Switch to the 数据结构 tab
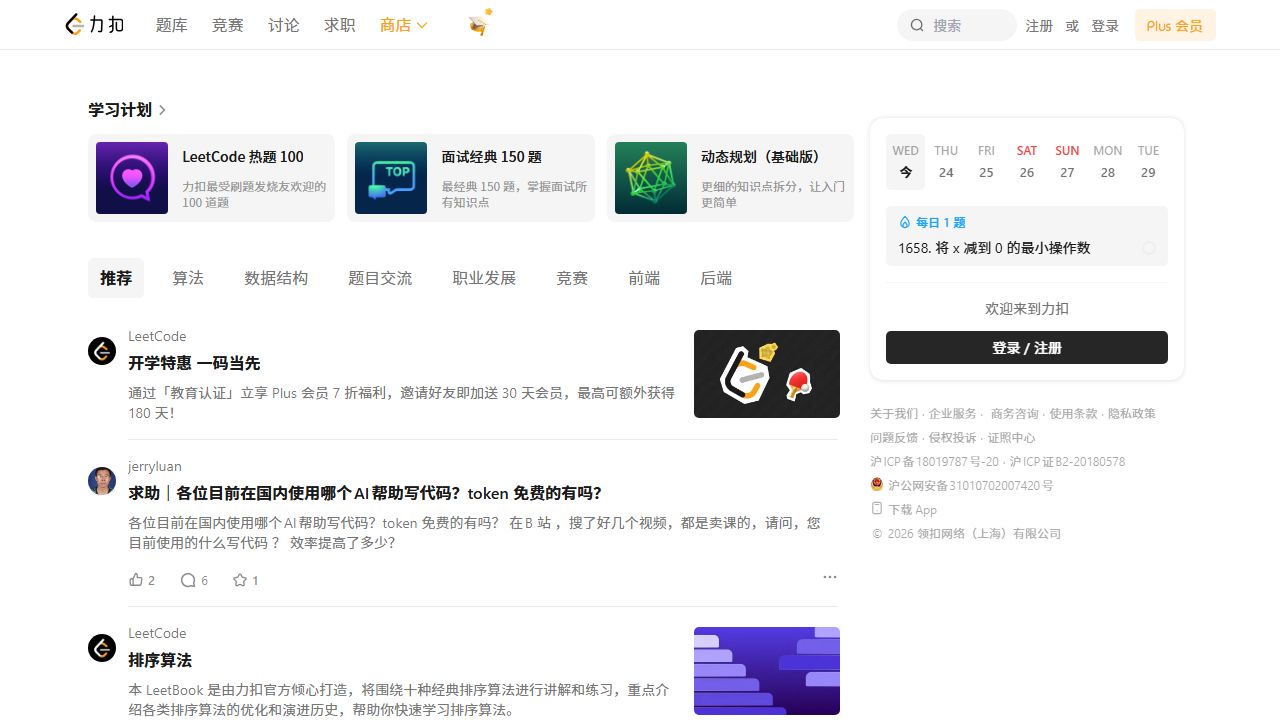The width and height of the screenshot is (1280, 720). point(276,278)
